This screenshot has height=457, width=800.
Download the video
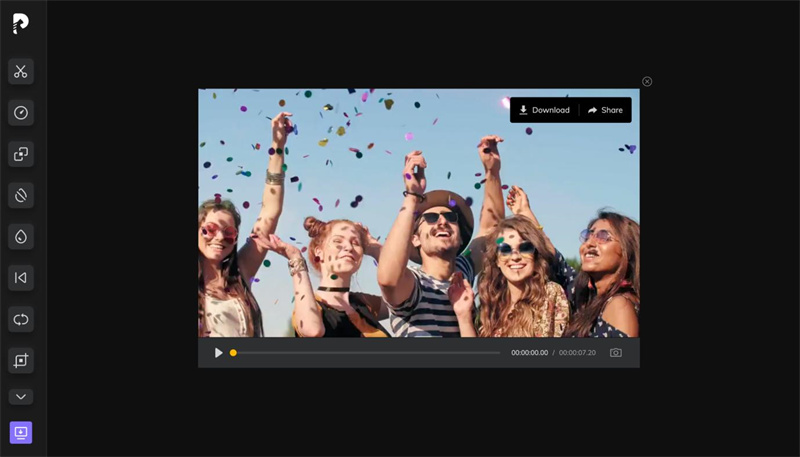[544, 110]
